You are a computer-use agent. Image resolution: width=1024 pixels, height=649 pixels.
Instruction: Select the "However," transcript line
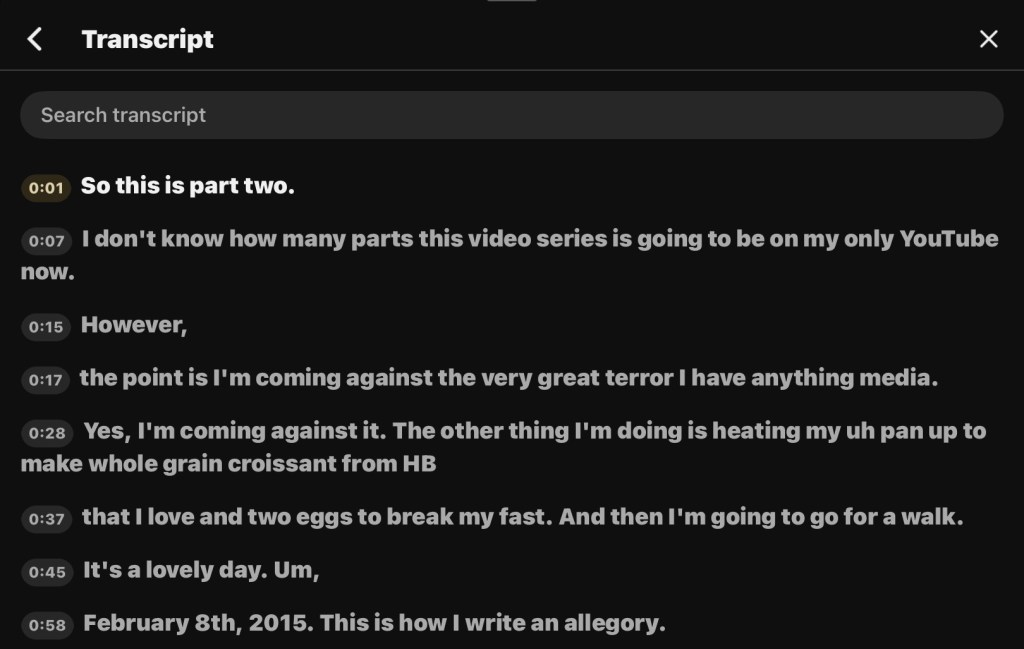tap(134, 325)
